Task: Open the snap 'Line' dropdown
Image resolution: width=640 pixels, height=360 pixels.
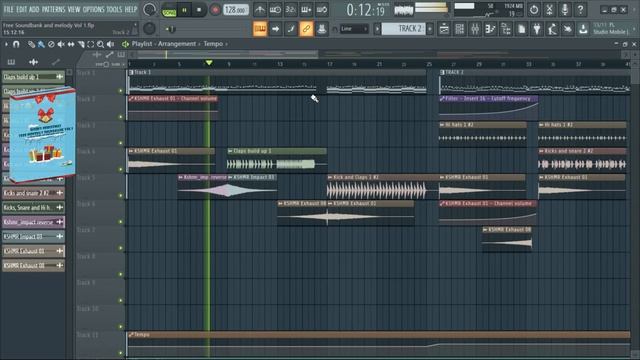Action: point(354,29)
